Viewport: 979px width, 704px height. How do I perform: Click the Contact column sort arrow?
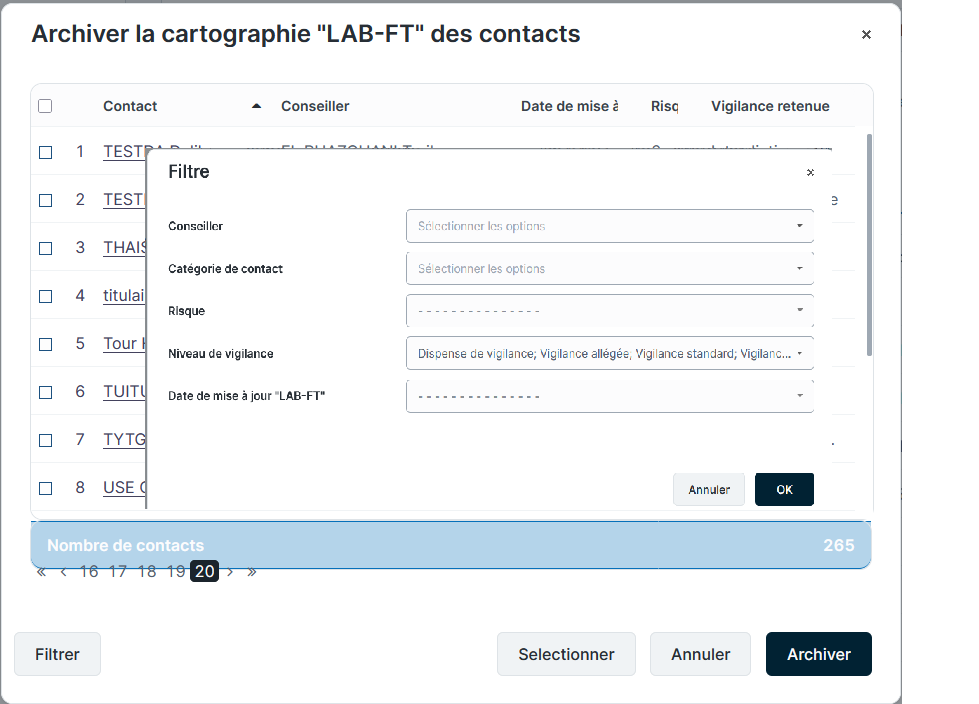tap(256, 106)
